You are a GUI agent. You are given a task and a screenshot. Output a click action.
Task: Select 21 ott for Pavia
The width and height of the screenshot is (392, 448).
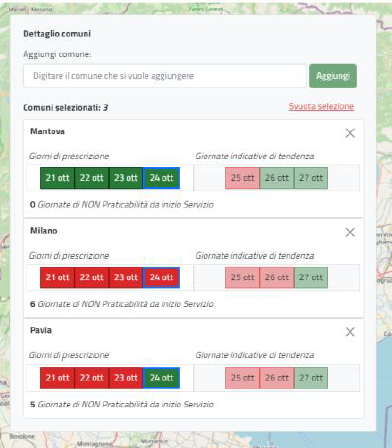(x=57, y=378)
